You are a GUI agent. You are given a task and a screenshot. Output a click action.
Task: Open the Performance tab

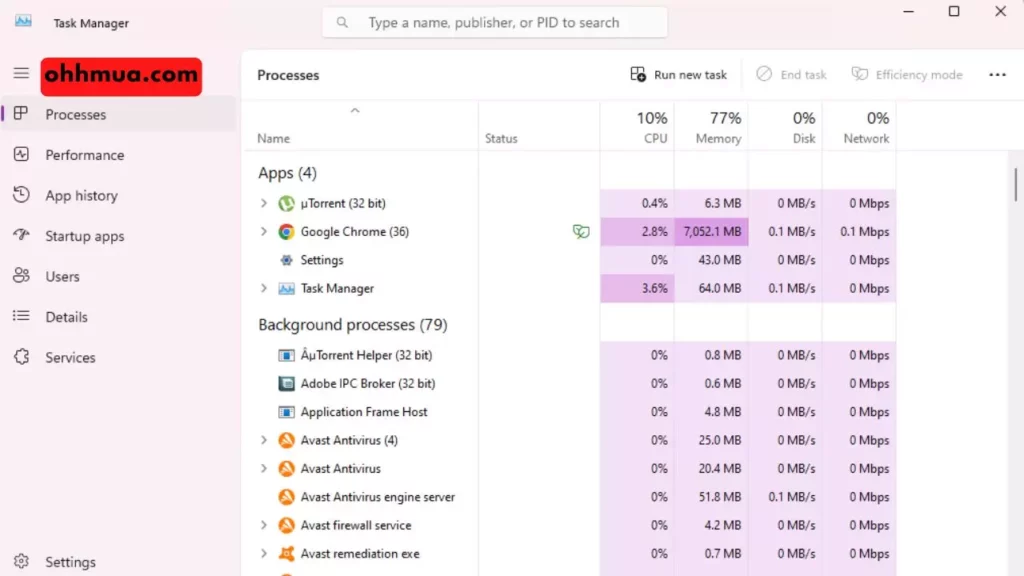[x=84, y=155]
